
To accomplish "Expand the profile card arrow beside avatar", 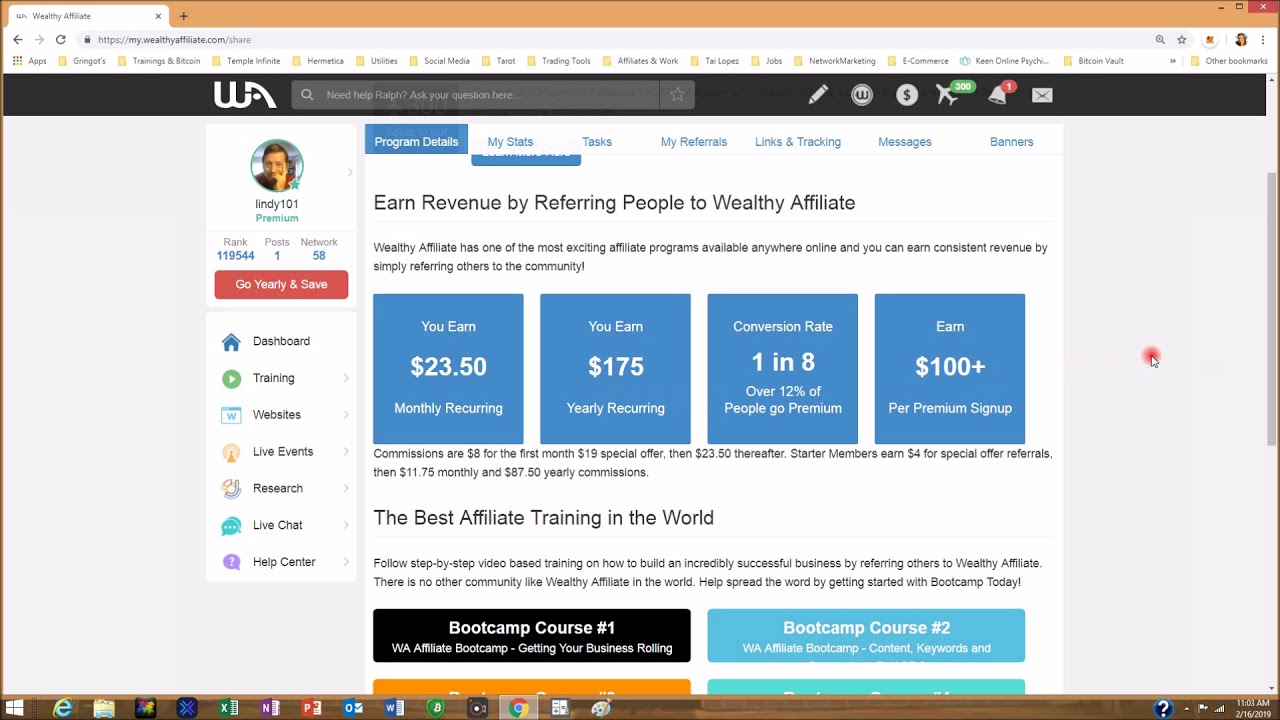I will (349, 173).
